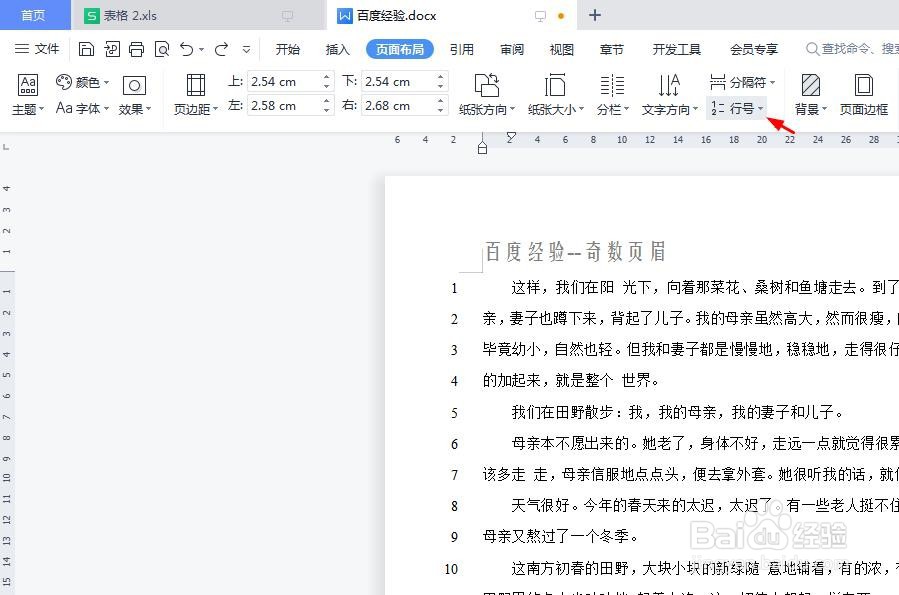The height and width of the screenshot is (595, 899).
Task: Open the 字体 theme fonts dropdown
Action: 83,108
